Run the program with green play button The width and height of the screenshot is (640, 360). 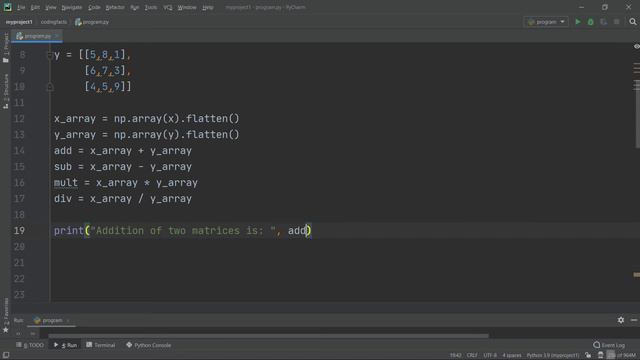(x=578, y=22)
